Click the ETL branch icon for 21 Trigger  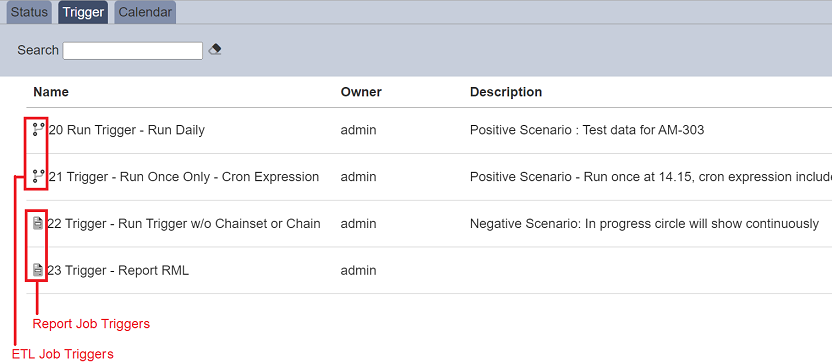click(x=38, y=176)
